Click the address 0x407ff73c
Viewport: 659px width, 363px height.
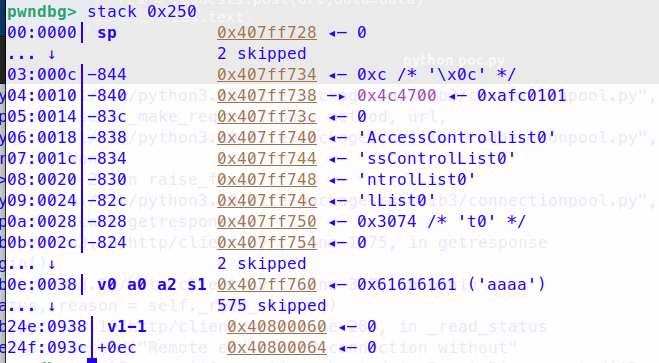coord(266,117)
